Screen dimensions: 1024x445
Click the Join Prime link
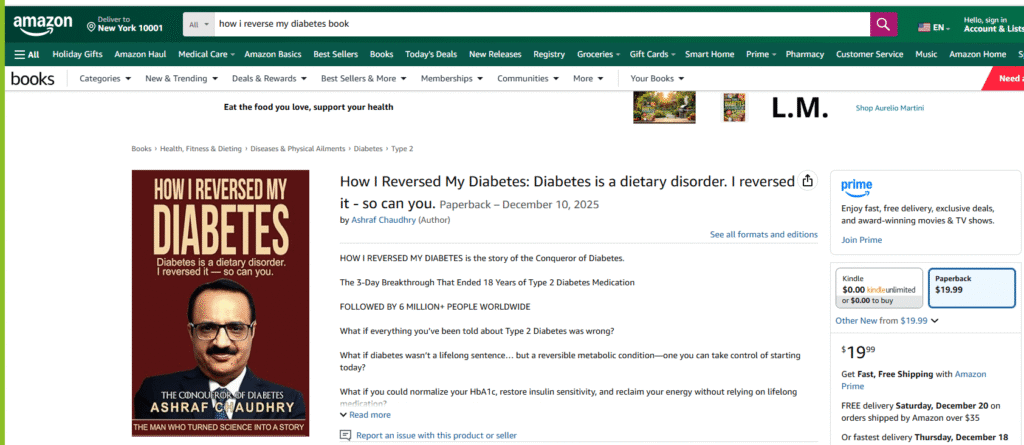pyautogui.click(x=861, y=240)
